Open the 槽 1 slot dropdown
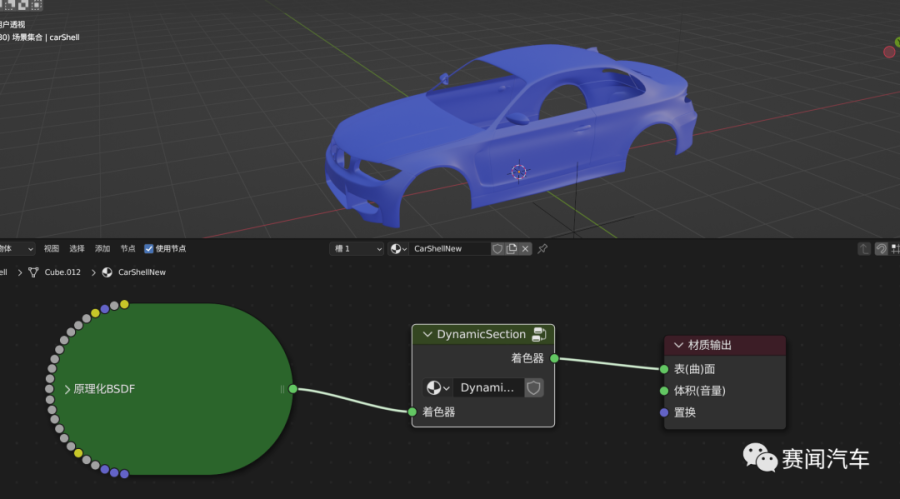The height and width of the screenshot is (499, 900). pyautogui.click(x=357, y=249)
